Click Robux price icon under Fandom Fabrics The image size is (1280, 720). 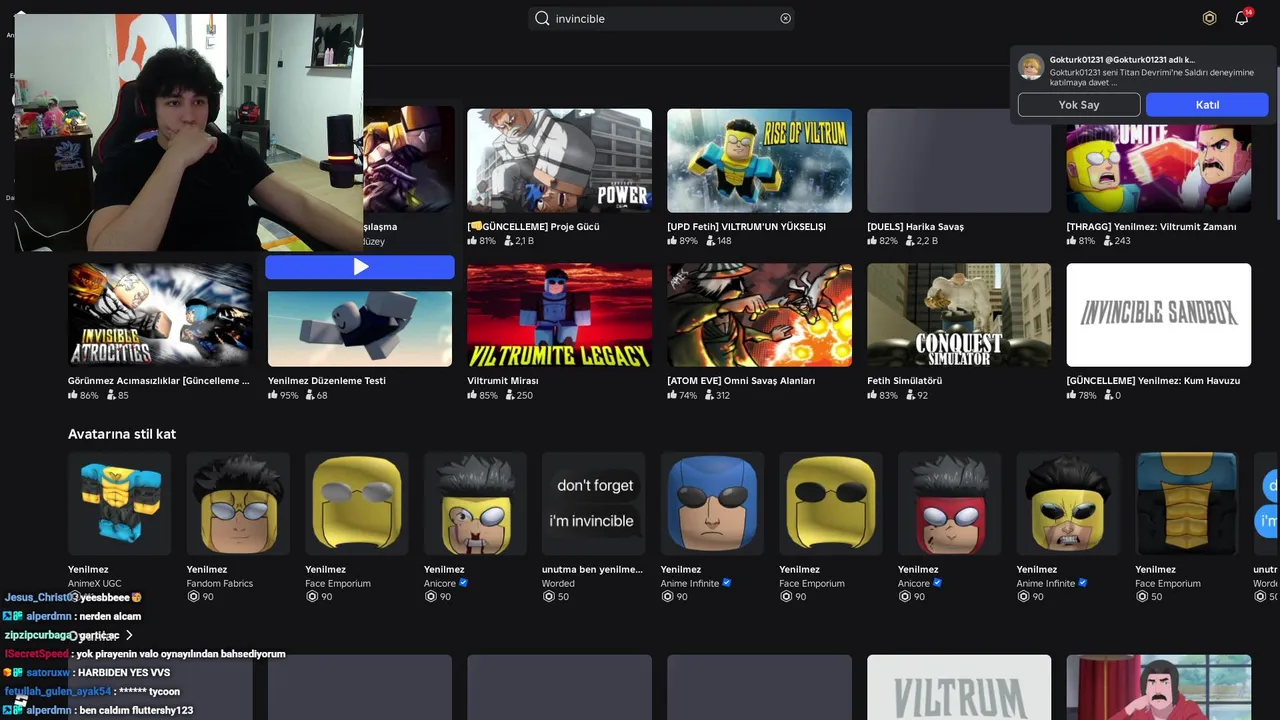point(193,597)
